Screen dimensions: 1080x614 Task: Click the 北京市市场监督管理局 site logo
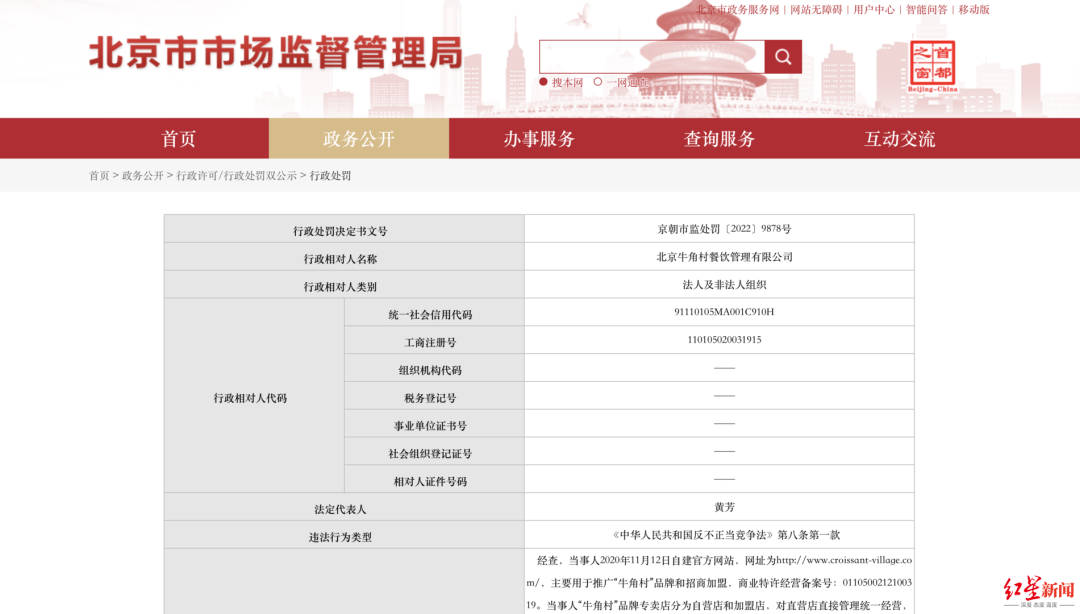(x=276, y=53)
